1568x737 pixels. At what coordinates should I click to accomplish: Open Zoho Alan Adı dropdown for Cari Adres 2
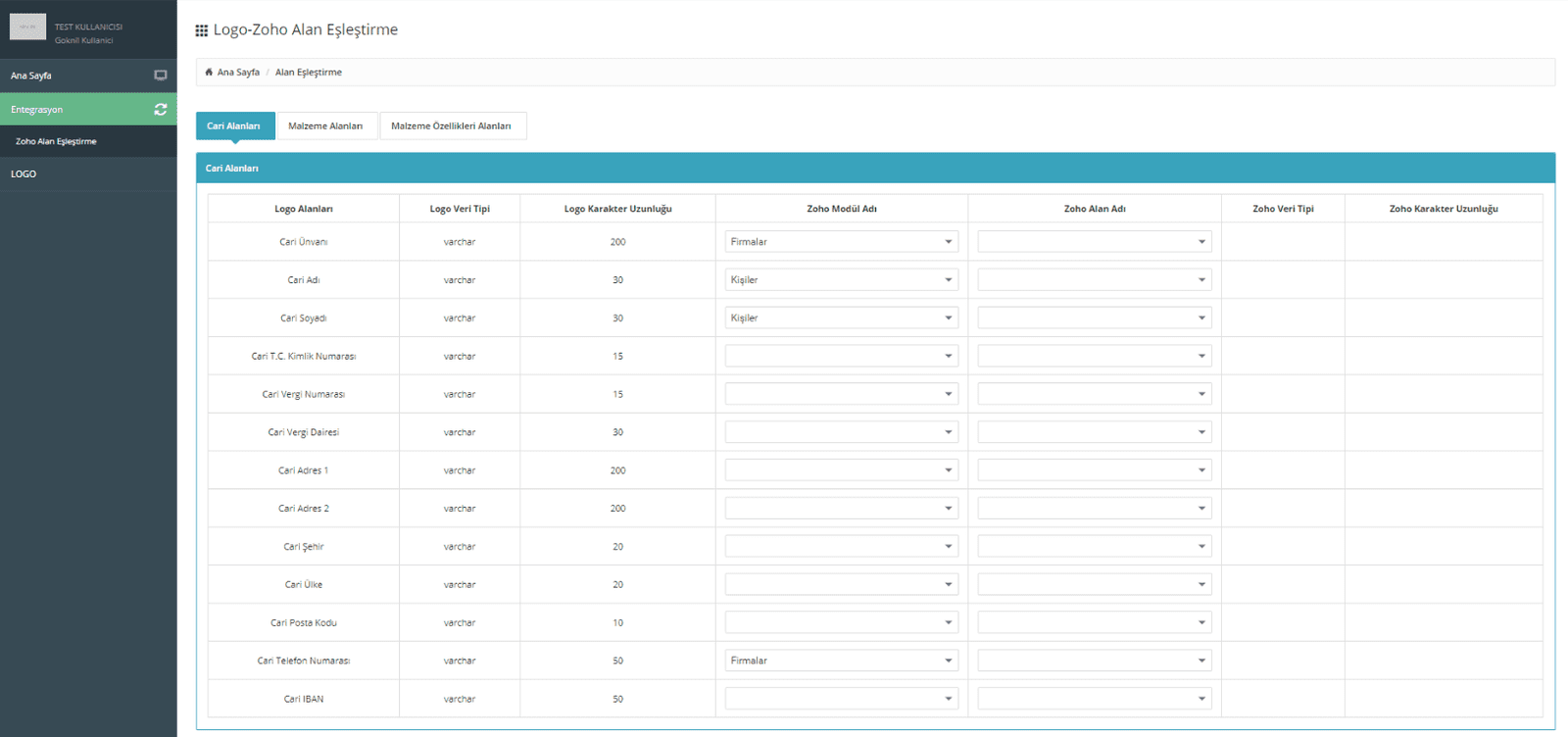click(1095, 508)
